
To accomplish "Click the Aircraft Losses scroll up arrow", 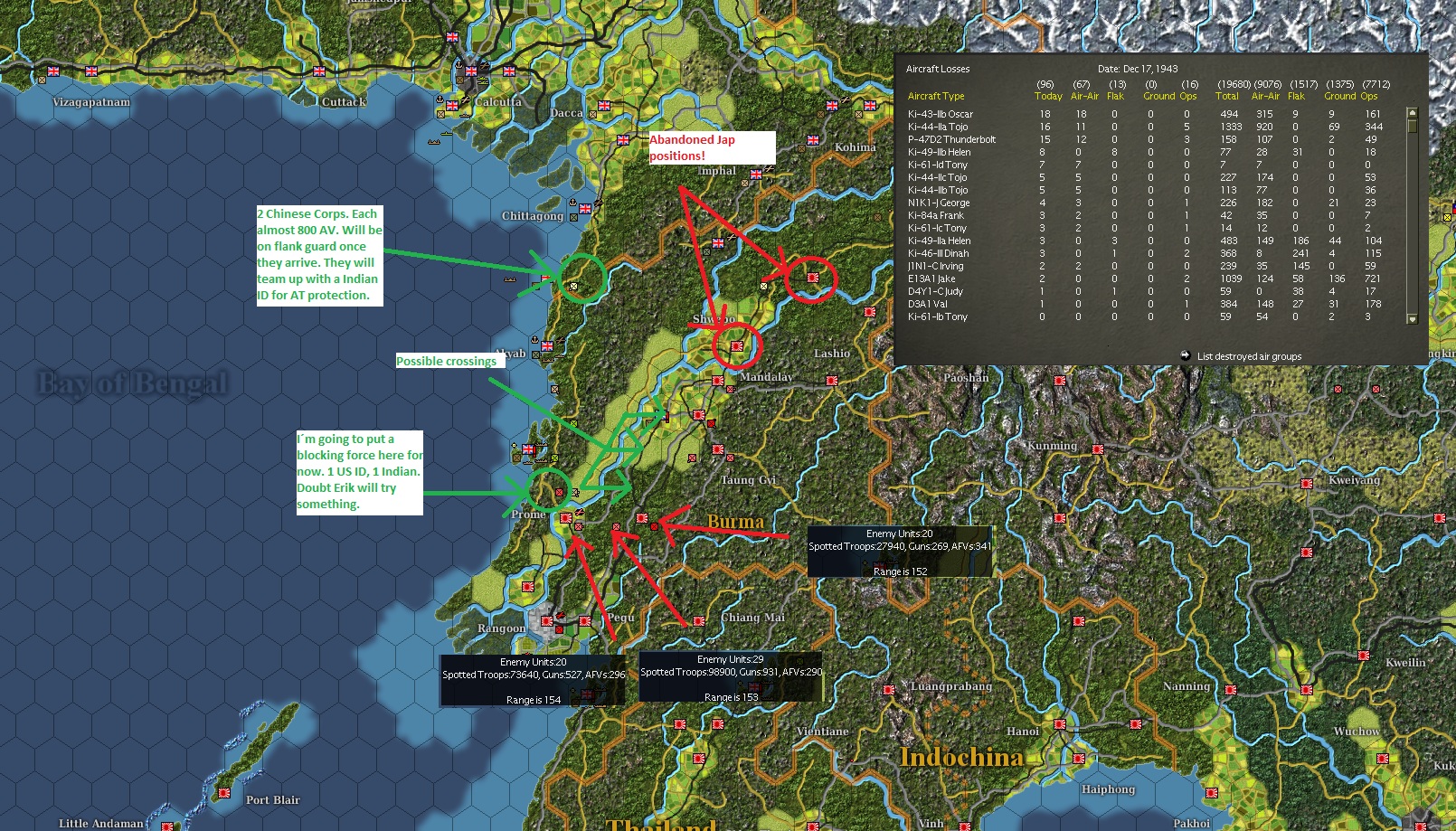I will (1412, 113).
